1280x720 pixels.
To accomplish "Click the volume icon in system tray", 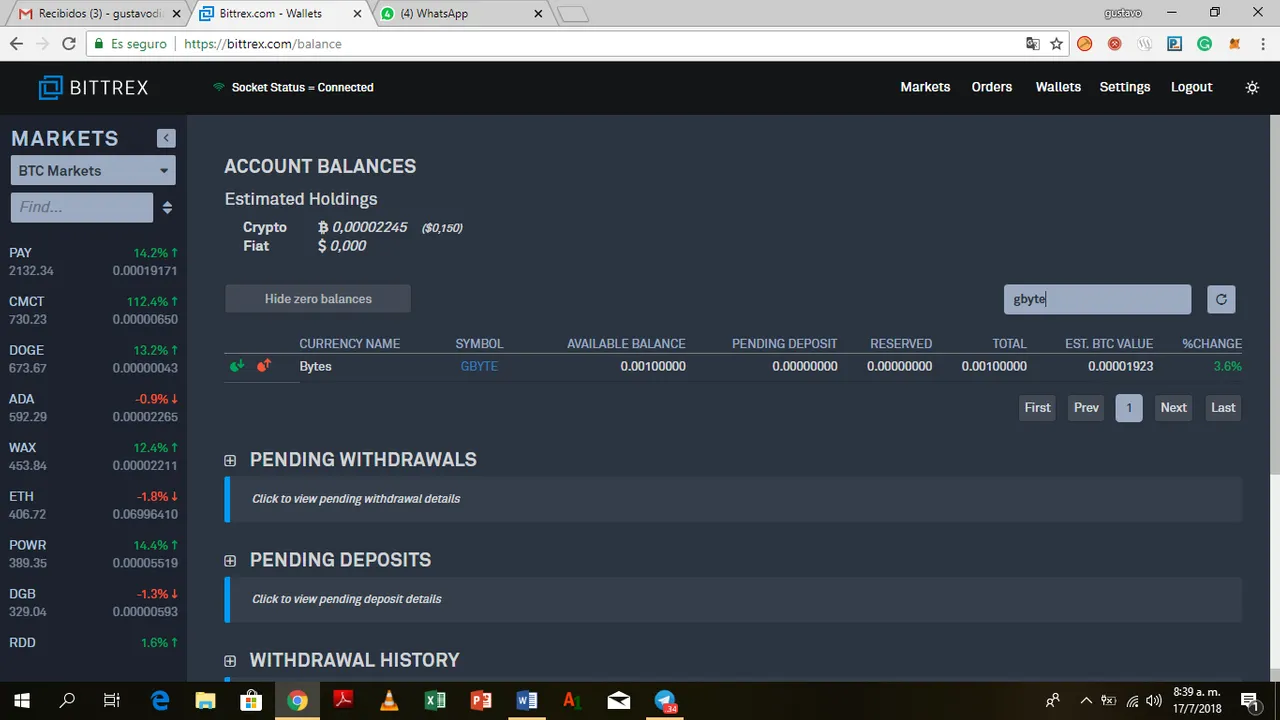I will 1153,700.
